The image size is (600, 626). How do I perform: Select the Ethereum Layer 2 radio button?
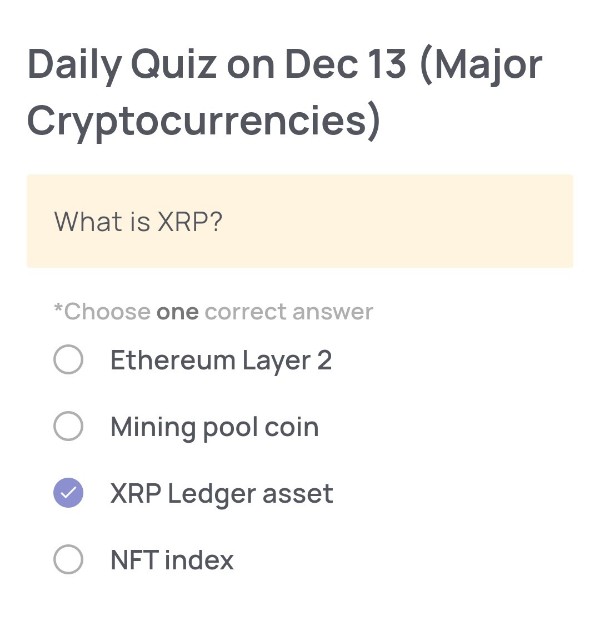tap(68, 360)
